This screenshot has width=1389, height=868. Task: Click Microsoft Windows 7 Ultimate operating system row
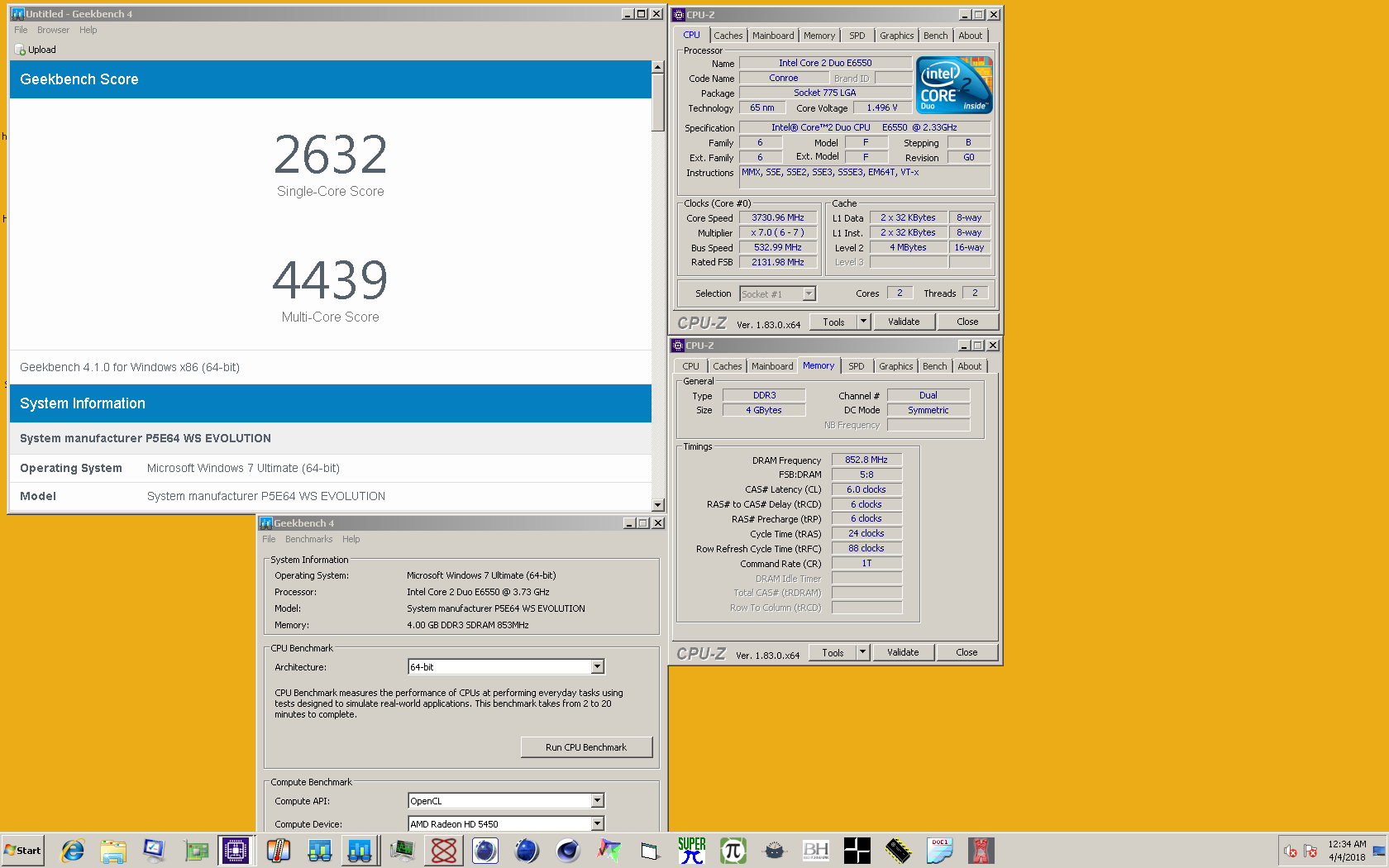pos(331,468)
